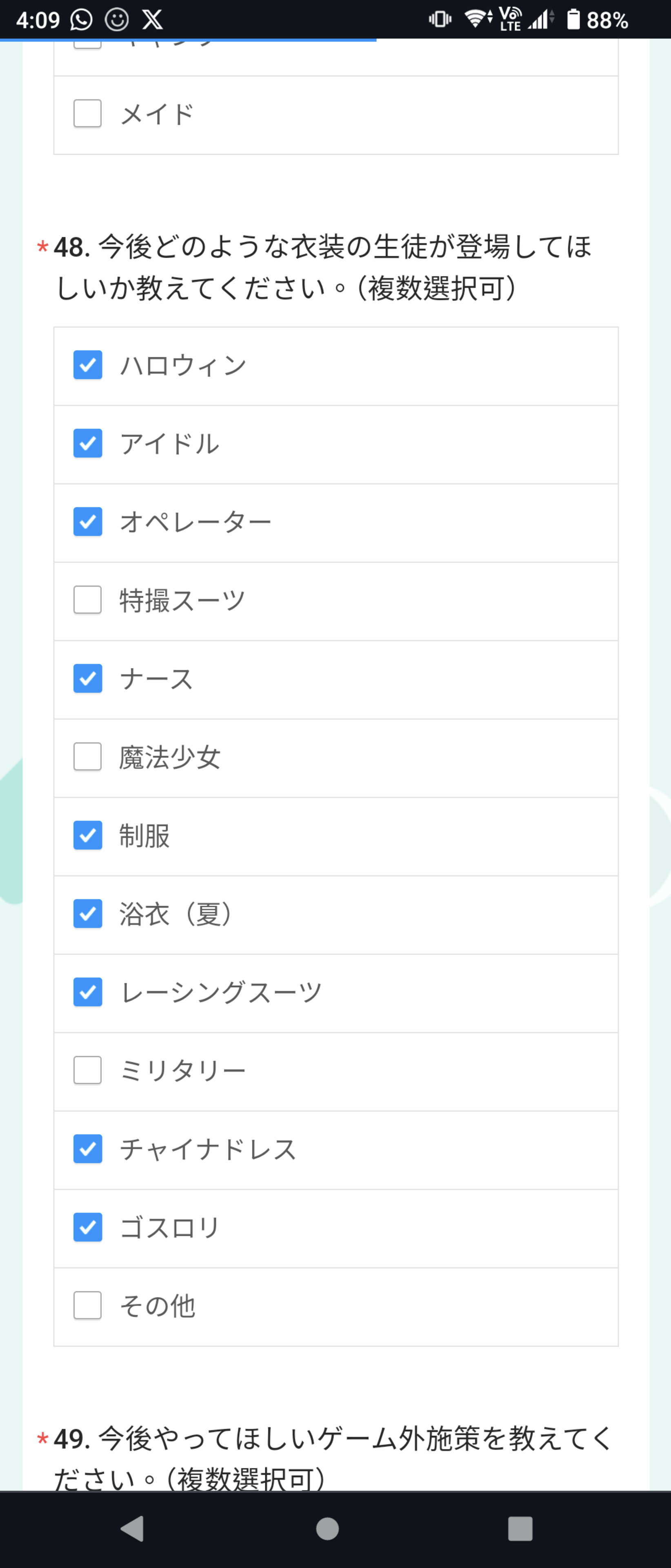
Task: Uncheck the 浴衣（夏） option
Action: pos(88,914)
